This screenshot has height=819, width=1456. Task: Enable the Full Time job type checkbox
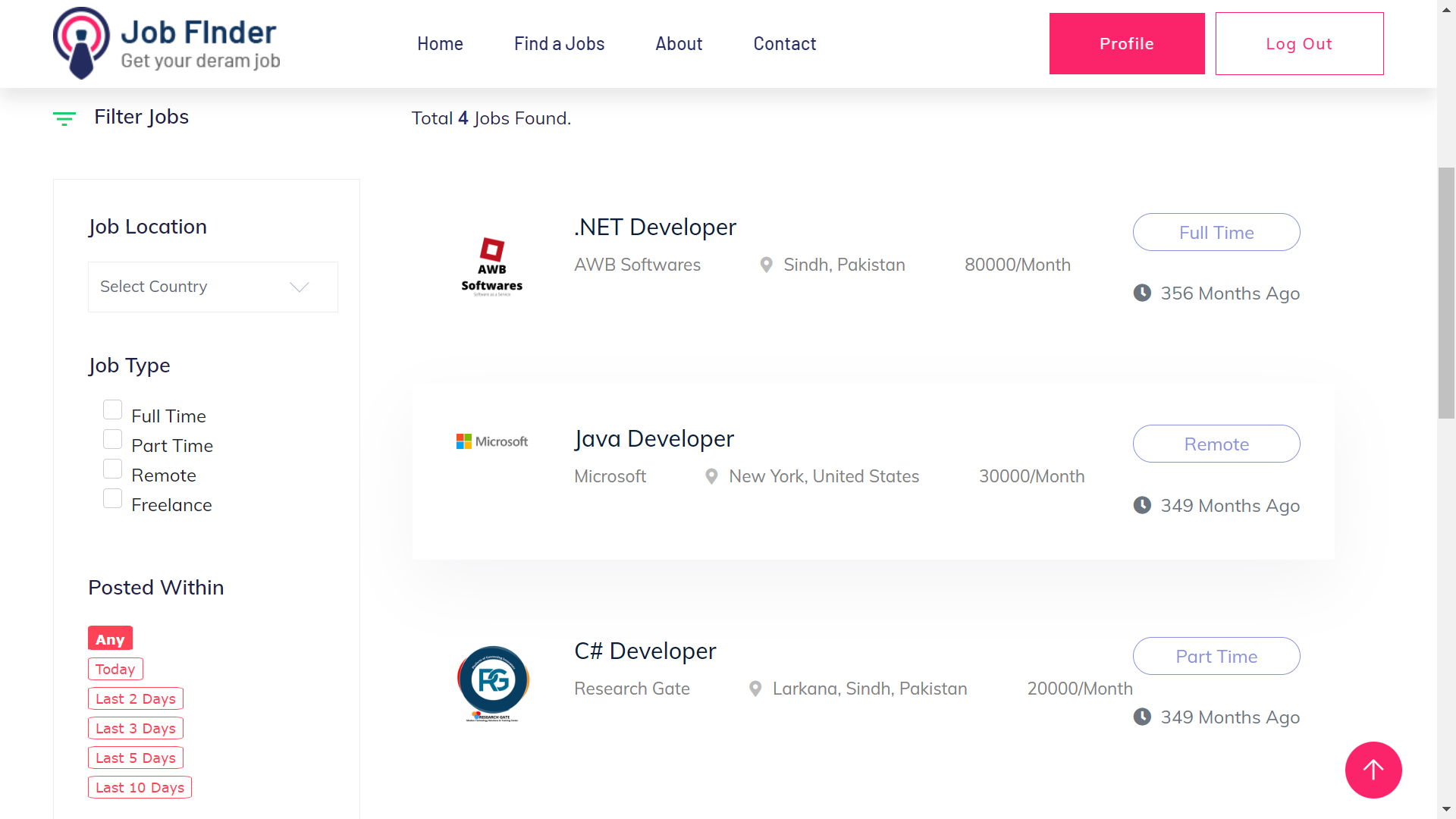[112, 409]
